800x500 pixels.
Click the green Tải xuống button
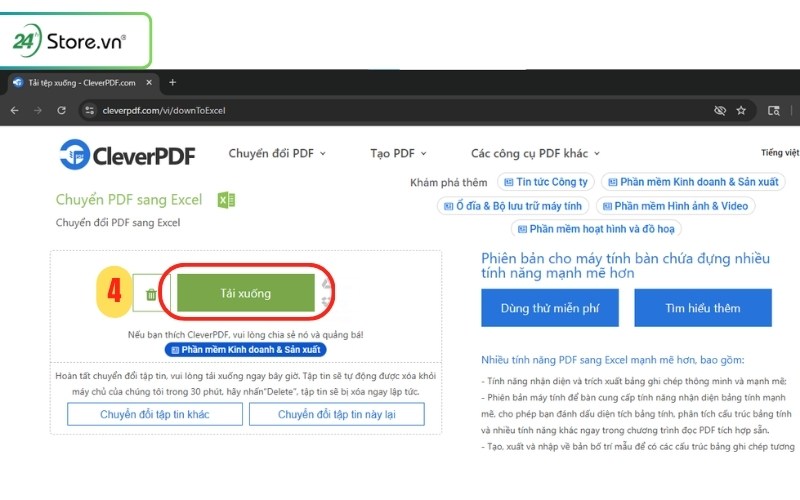(246, 293)
